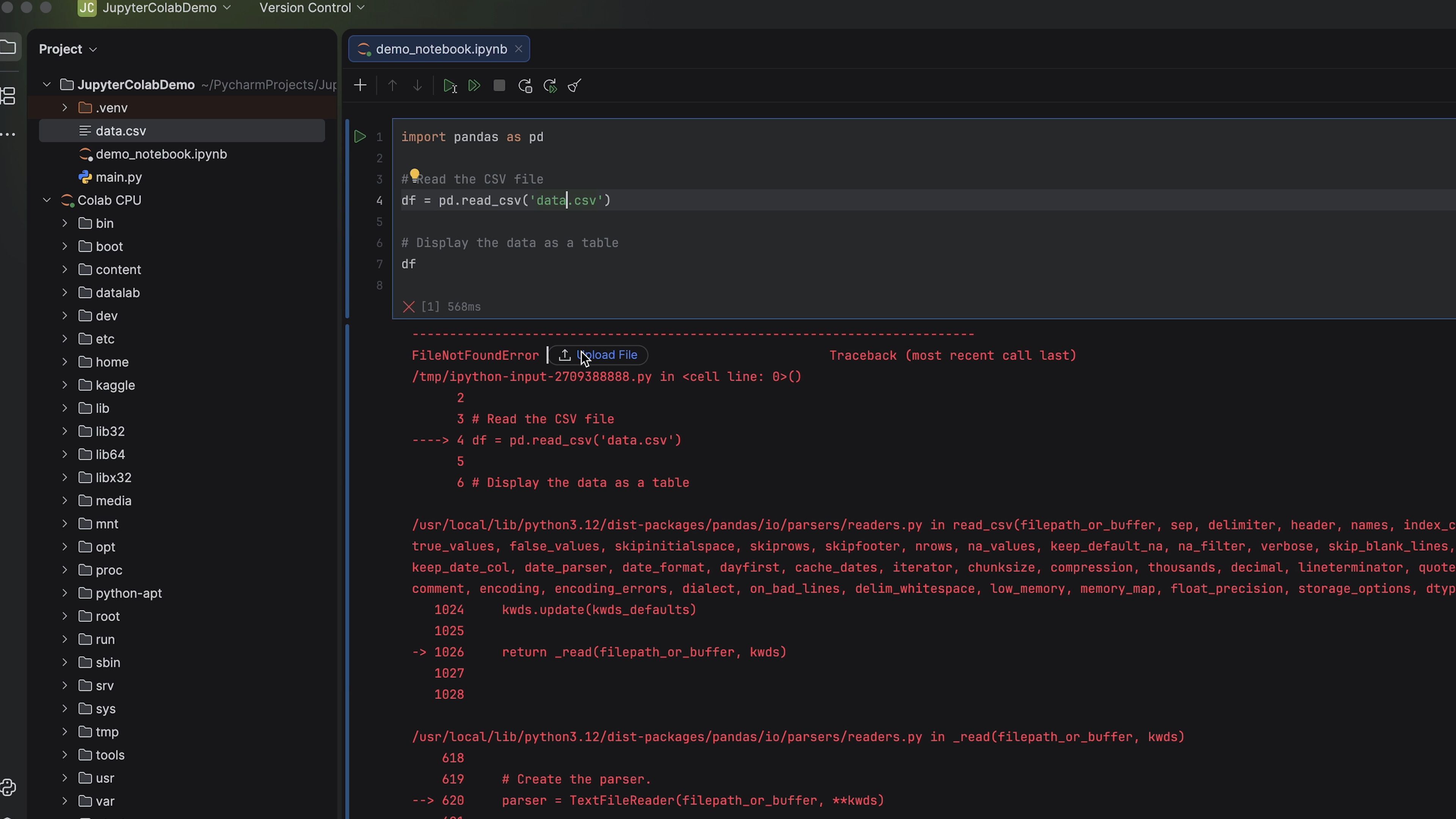1456x819 pixels.
Task: Click '[1] 568ms' execution info
Action: point(451,307)
